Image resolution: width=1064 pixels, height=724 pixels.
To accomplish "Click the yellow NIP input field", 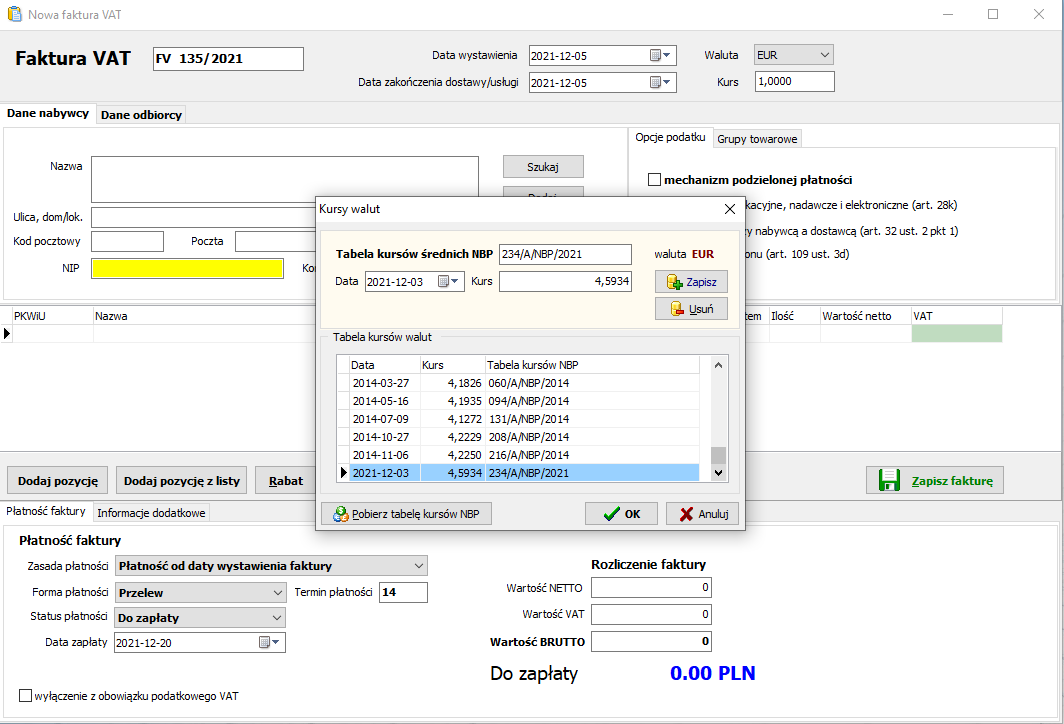I will tap(187, 269).
